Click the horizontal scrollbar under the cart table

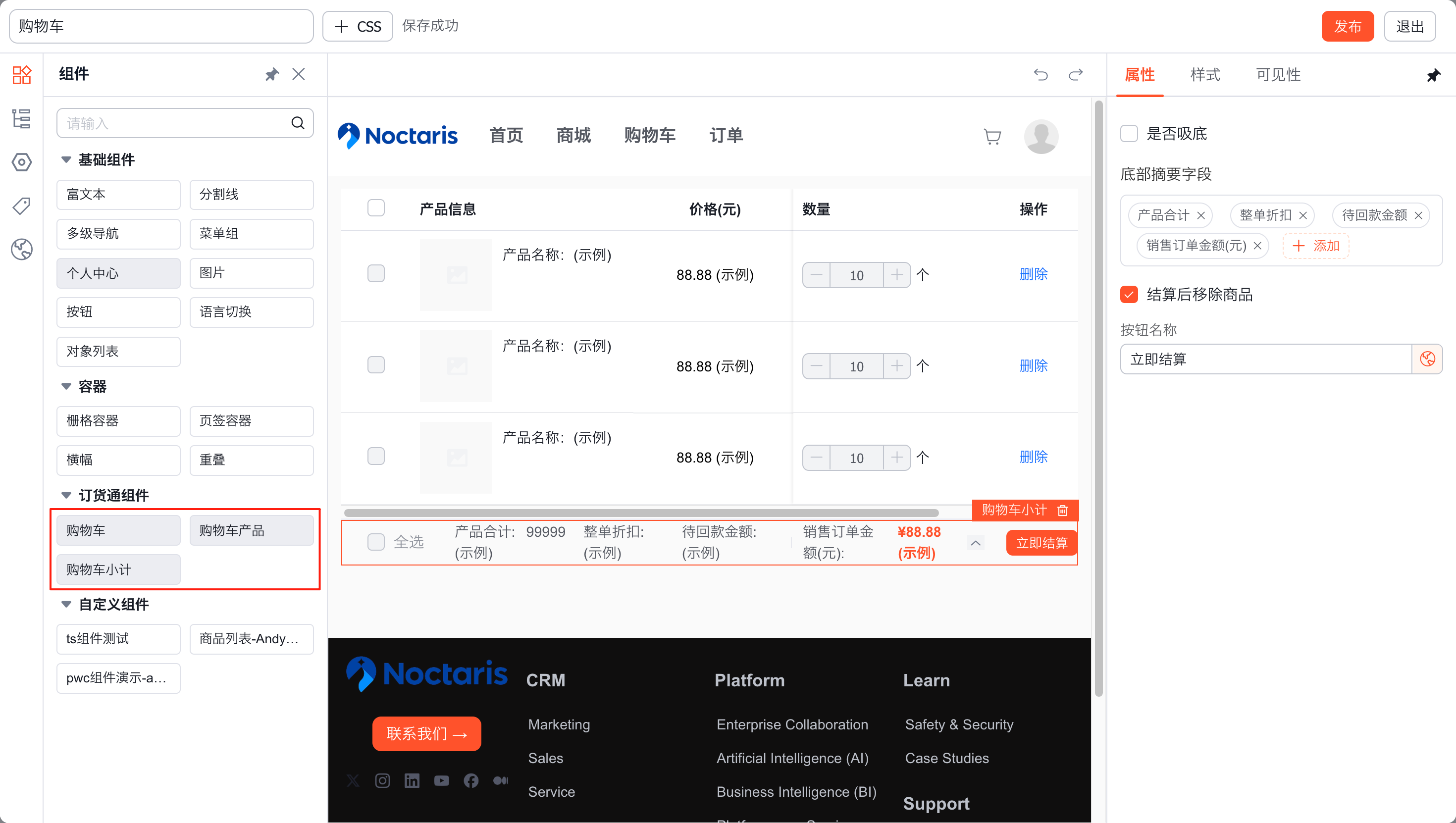[641, 513]
